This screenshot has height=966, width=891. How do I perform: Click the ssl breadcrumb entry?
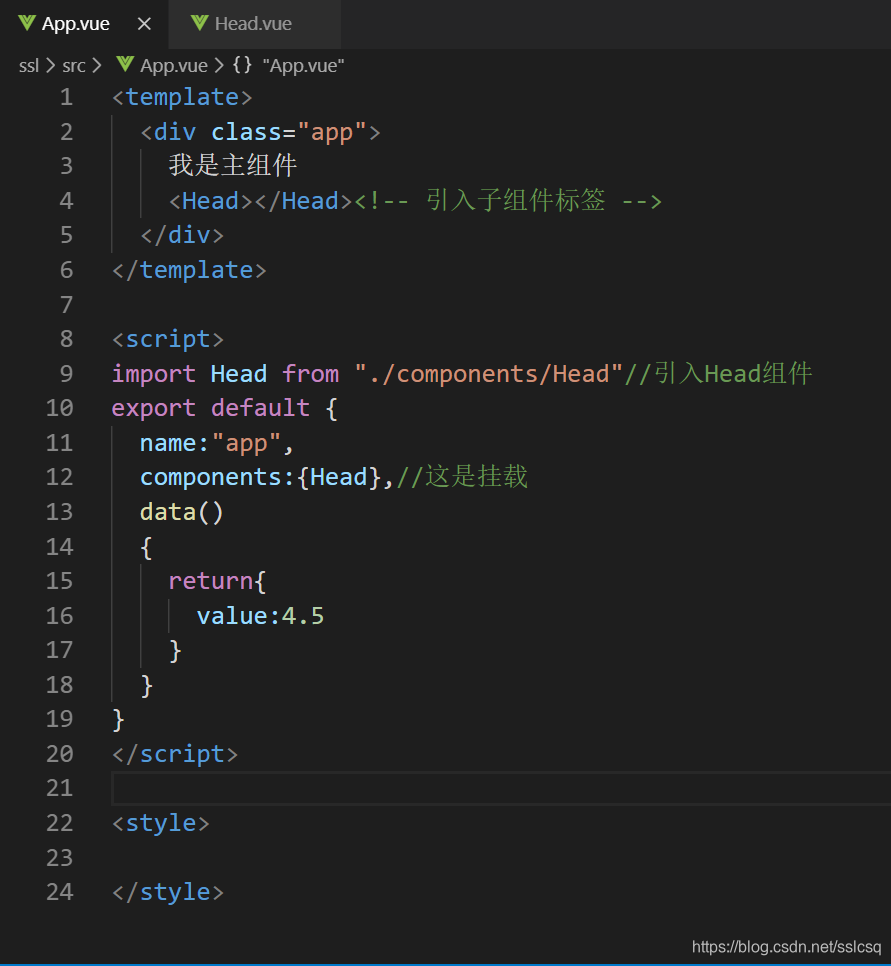point(28,65)
